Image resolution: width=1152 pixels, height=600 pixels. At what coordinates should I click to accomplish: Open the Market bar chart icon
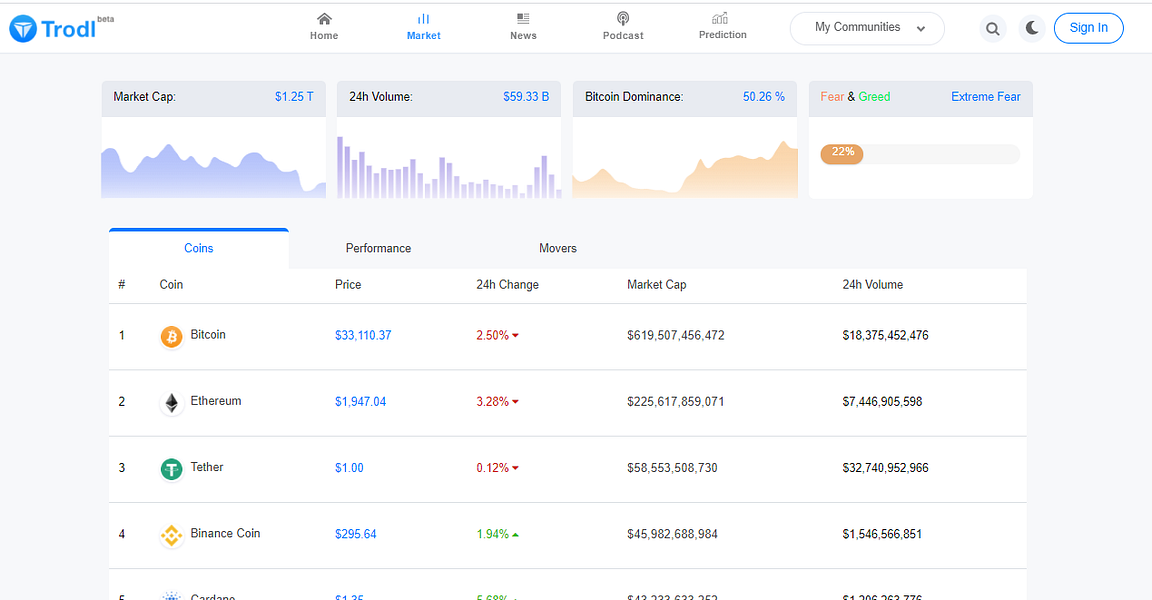(423, 18)
